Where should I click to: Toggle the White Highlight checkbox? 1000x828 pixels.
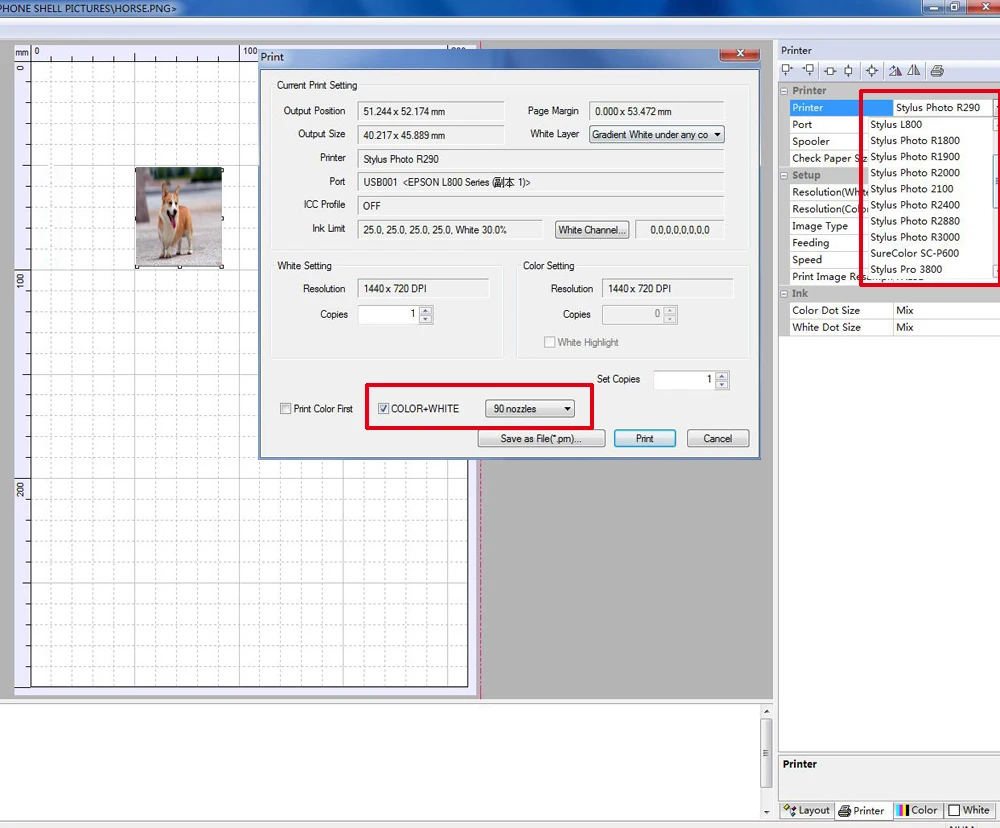(x=549, y=342)
